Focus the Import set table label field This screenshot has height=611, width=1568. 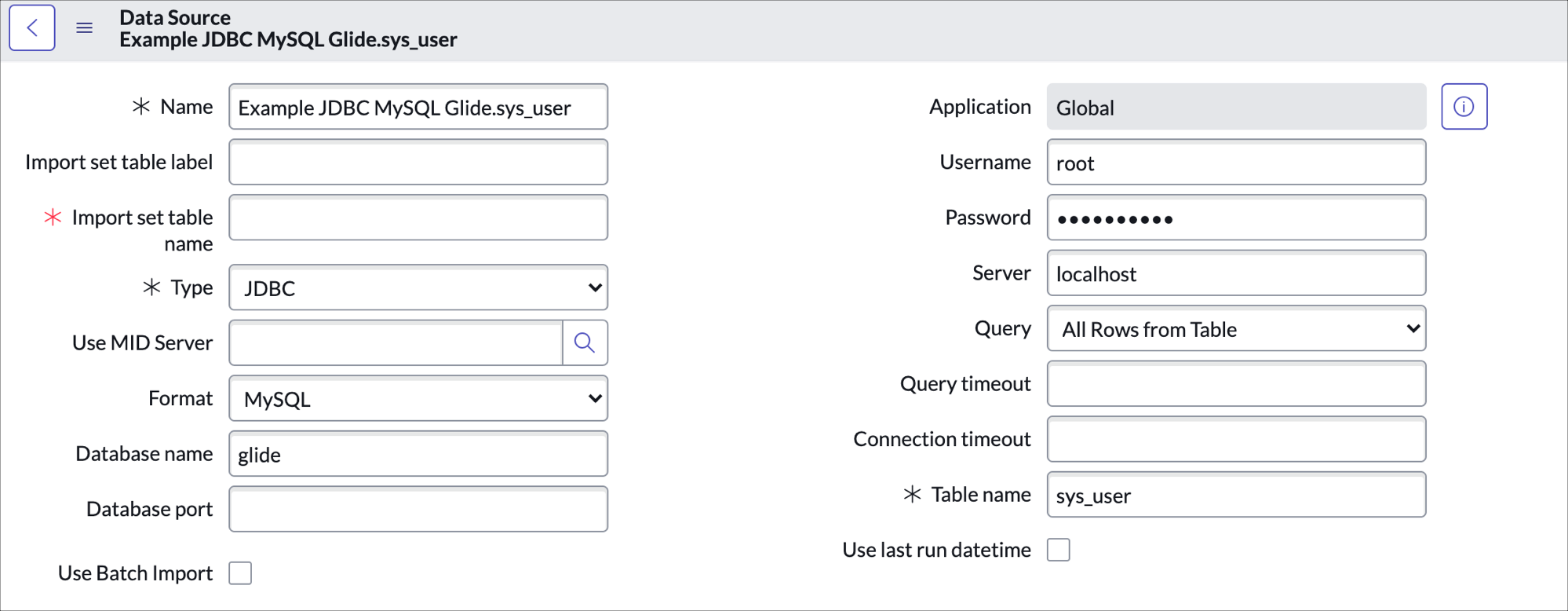[x=418, y=163]
